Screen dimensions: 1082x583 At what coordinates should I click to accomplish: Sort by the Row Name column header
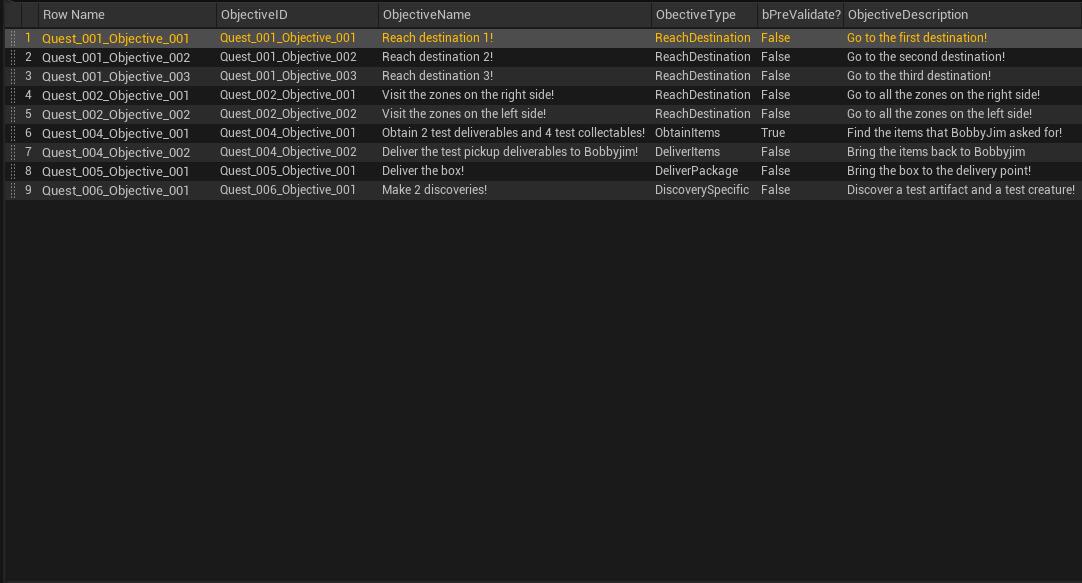click(73, 15)
